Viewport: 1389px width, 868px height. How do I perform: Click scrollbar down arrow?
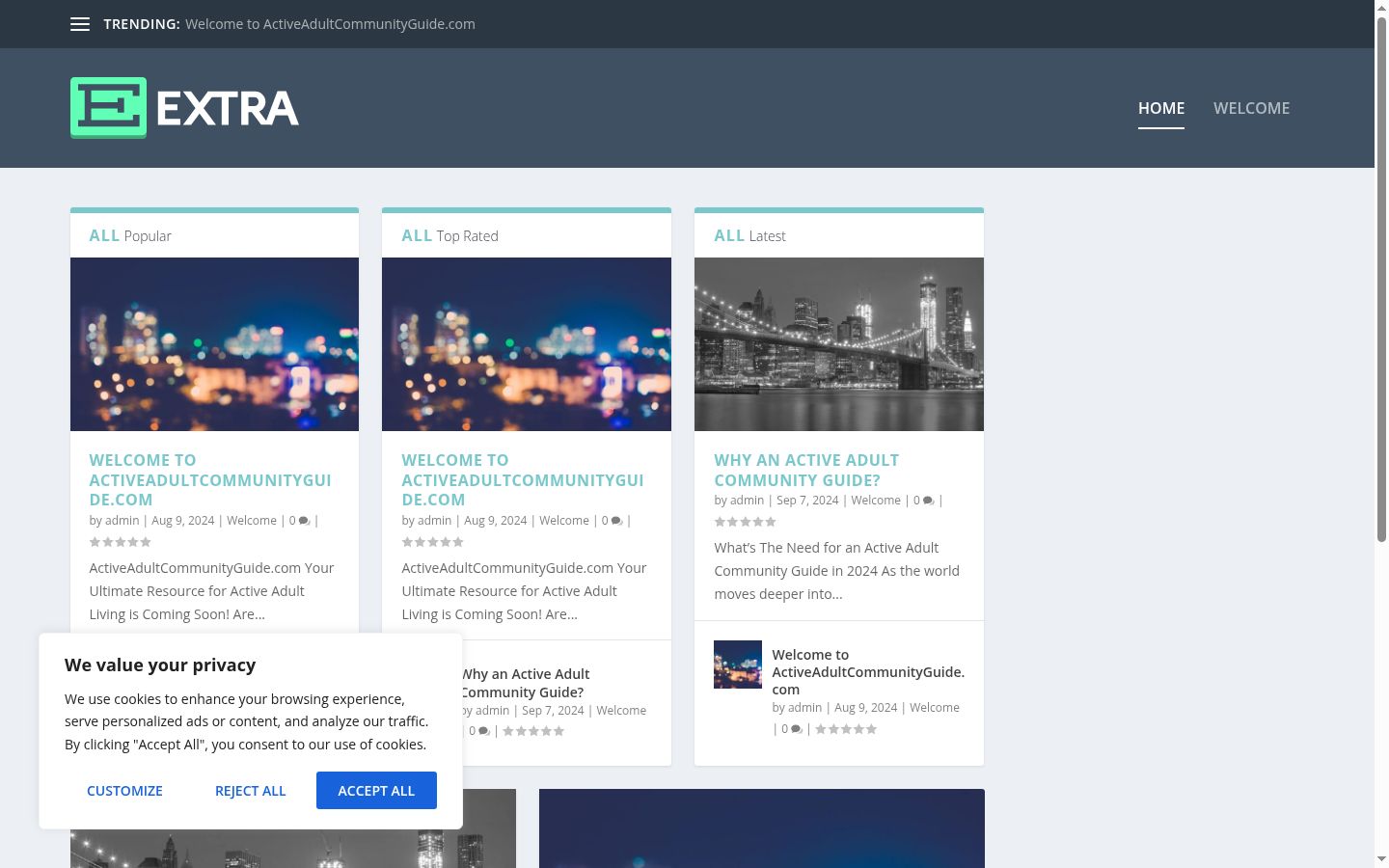(1381, 858)
